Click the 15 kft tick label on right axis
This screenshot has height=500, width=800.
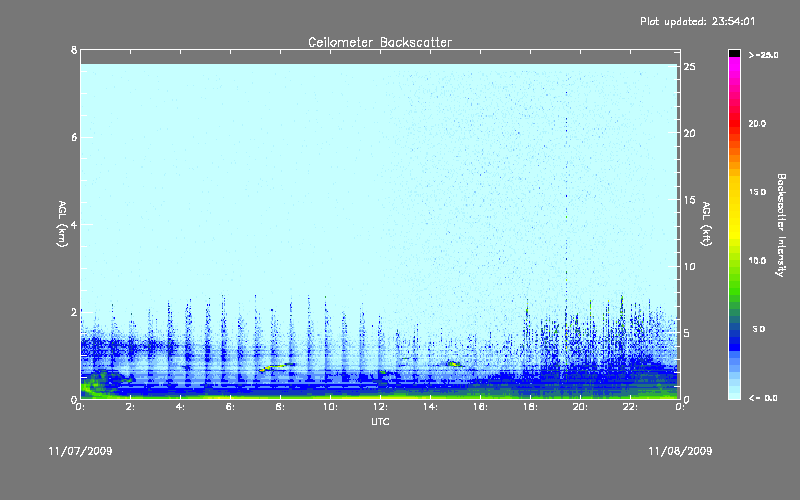[689, 199]
